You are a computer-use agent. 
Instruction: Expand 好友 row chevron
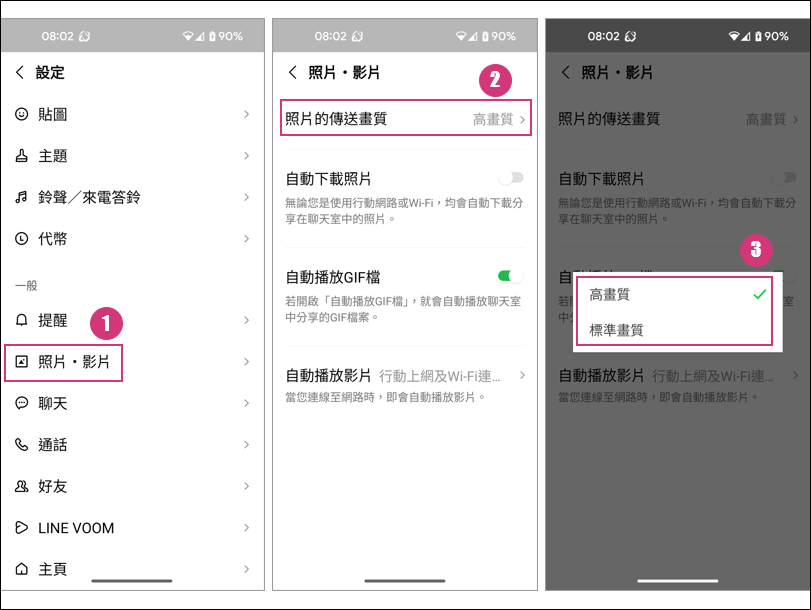coord(247,486)
